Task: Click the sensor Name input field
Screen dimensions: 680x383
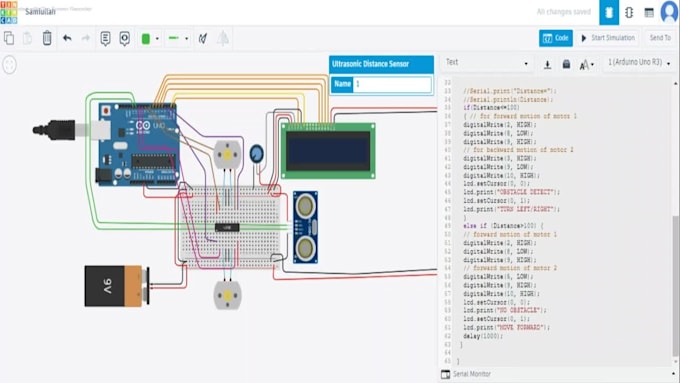Action: (392, 84)
